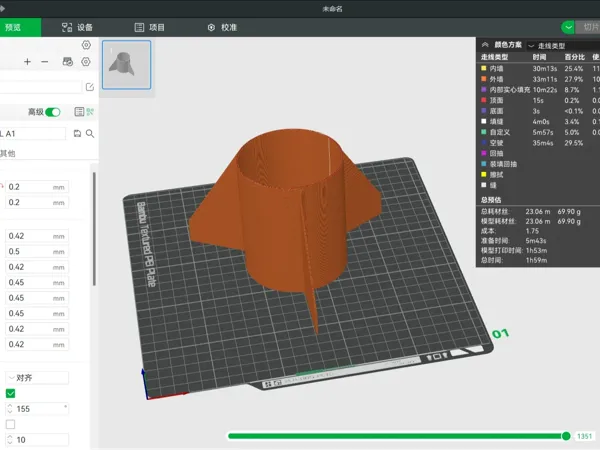Switch to the 项目 project tab
Viewport: 600px width, 450px height.
click(150, 27)
